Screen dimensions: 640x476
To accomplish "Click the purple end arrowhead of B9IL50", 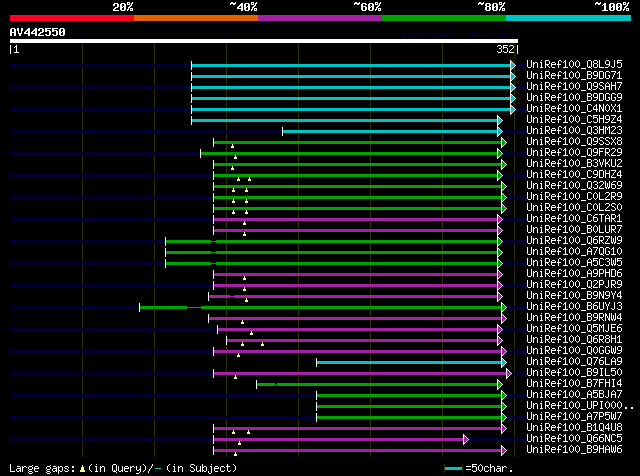I will pos(509,374).
